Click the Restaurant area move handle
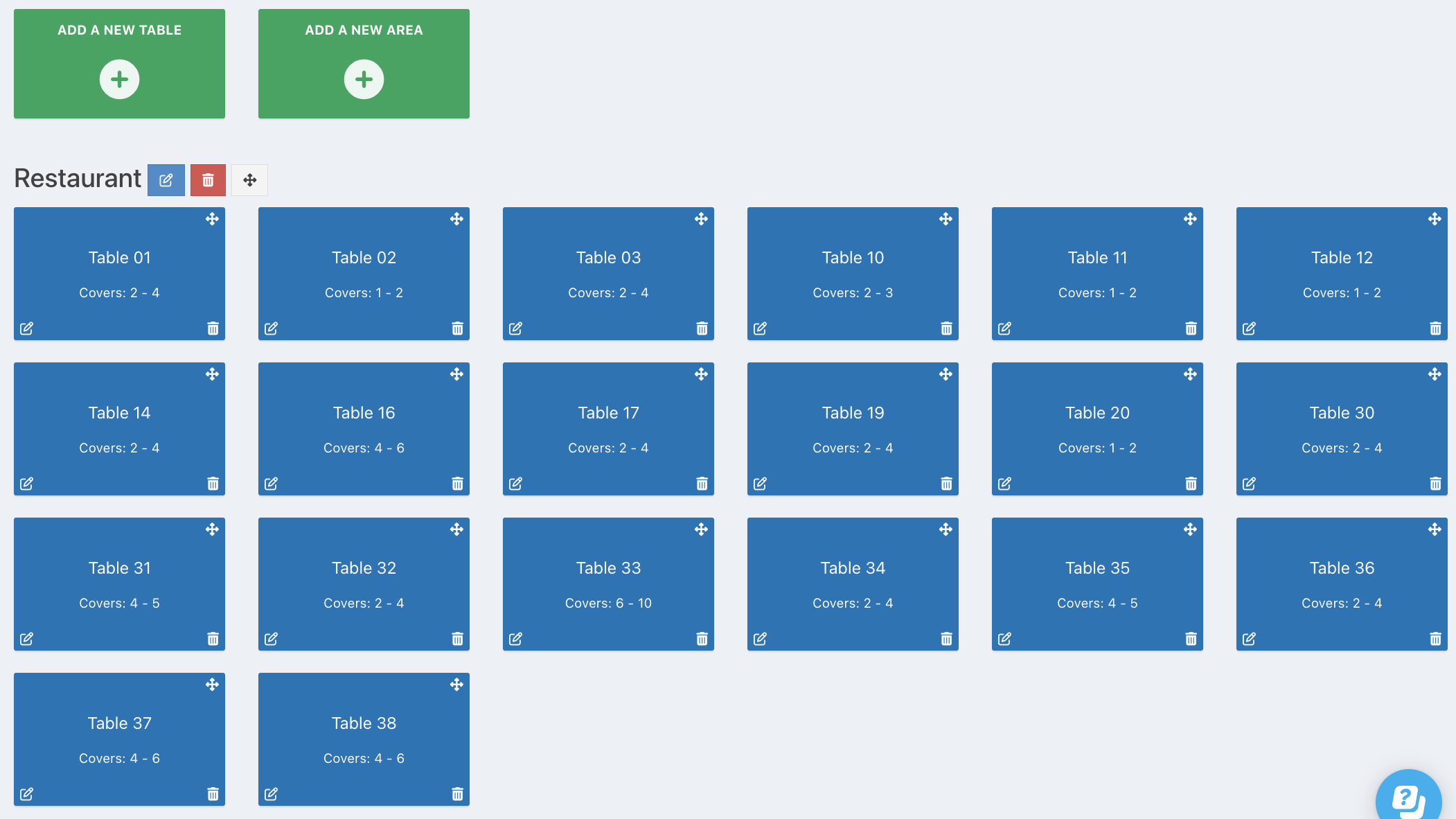Screen dimensions: 1456x819 point(250,180)
